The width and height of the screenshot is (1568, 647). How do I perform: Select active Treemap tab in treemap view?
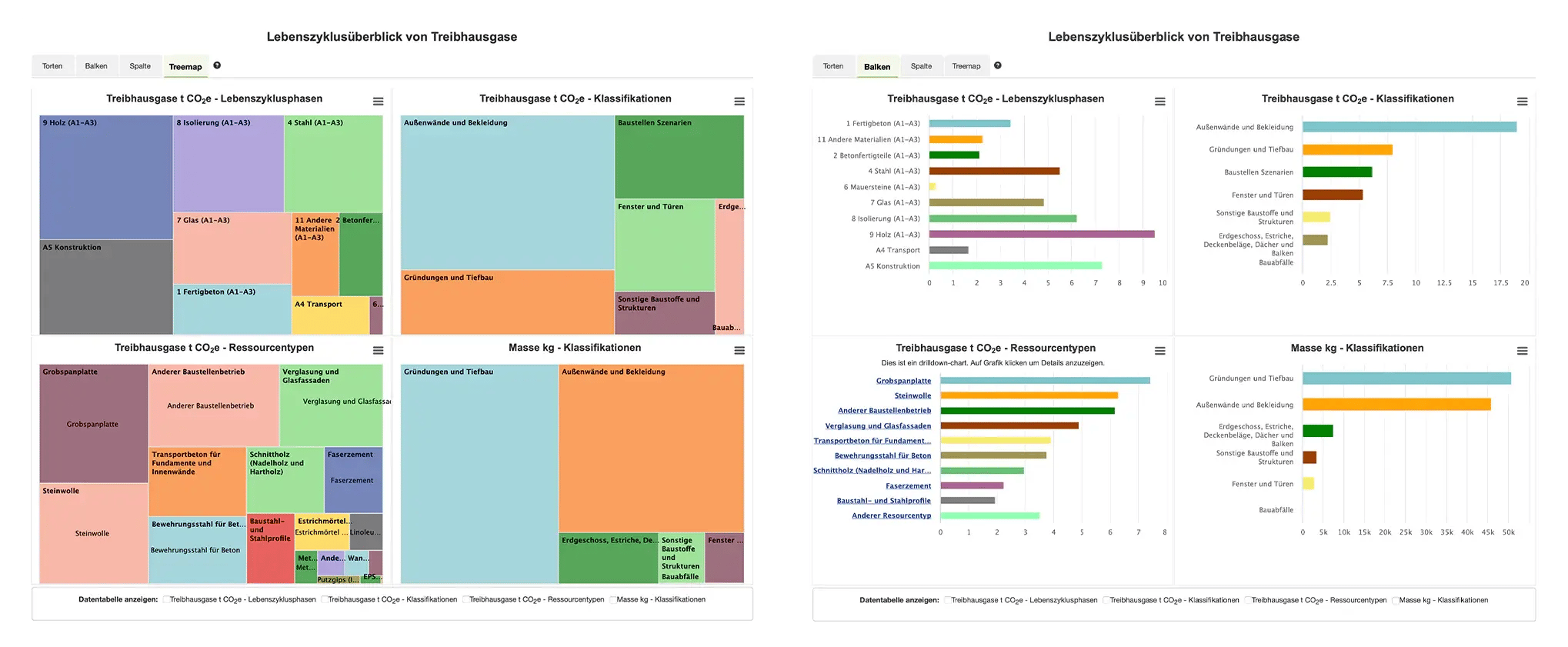coord(185,66)
